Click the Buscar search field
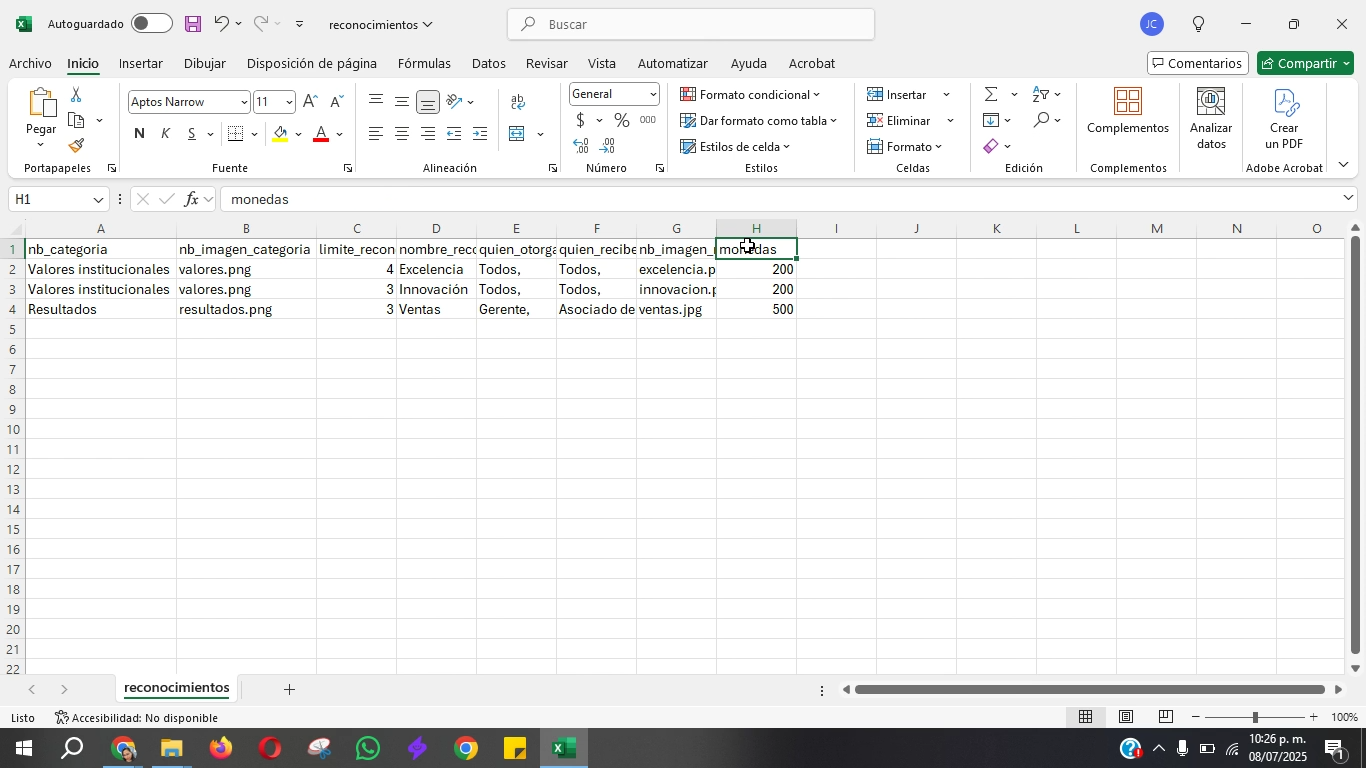This screenshot has width=1366, height=768. tap(691, 24)
